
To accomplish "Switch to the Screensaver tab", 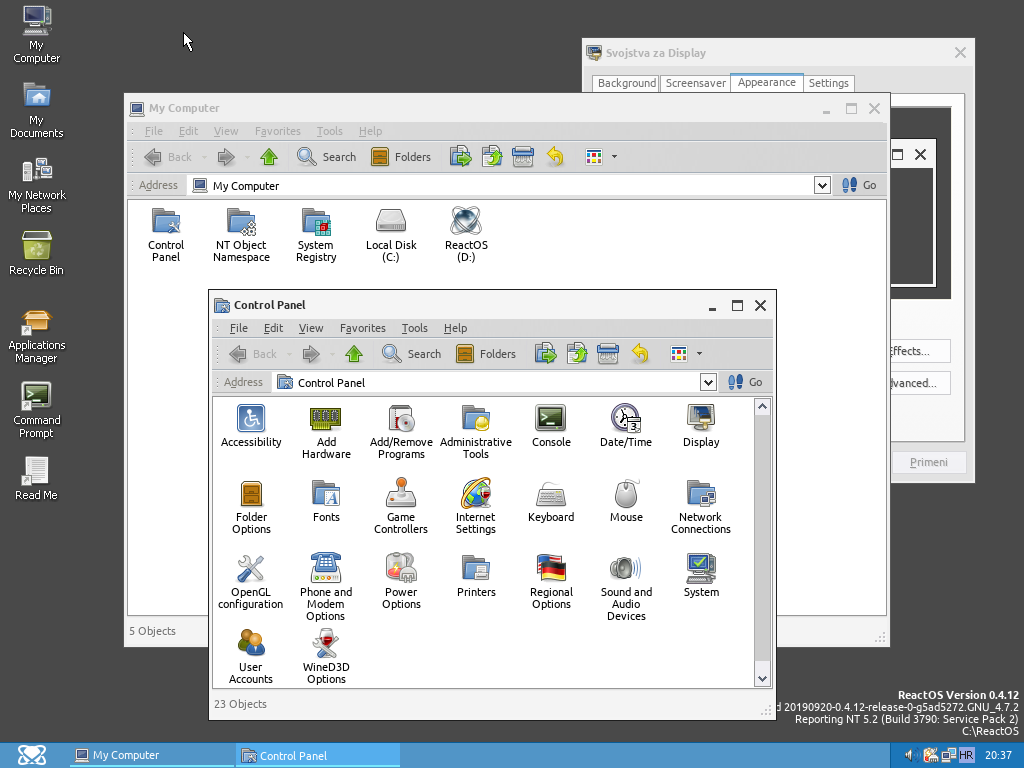I will pyautogui.click(x=696, y=84).
